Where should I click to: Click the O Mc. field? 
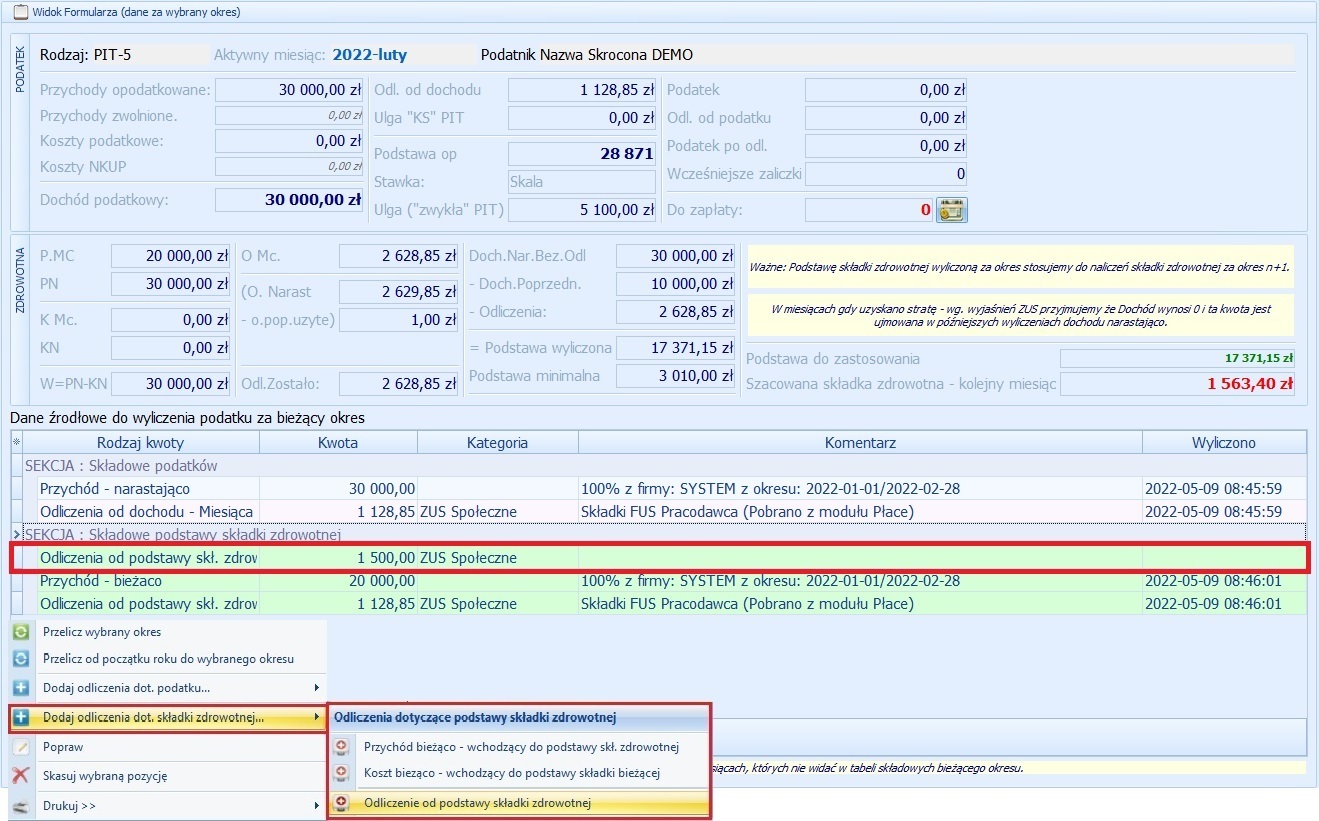click(400, 256)
